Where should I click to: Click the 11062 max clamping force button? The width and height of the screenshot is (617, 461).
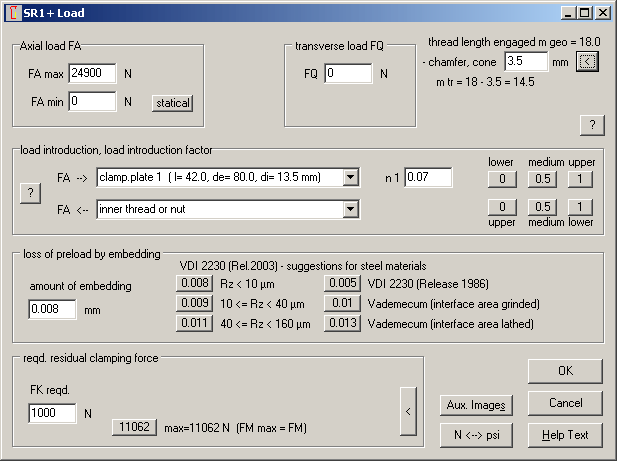click(133, 427)
